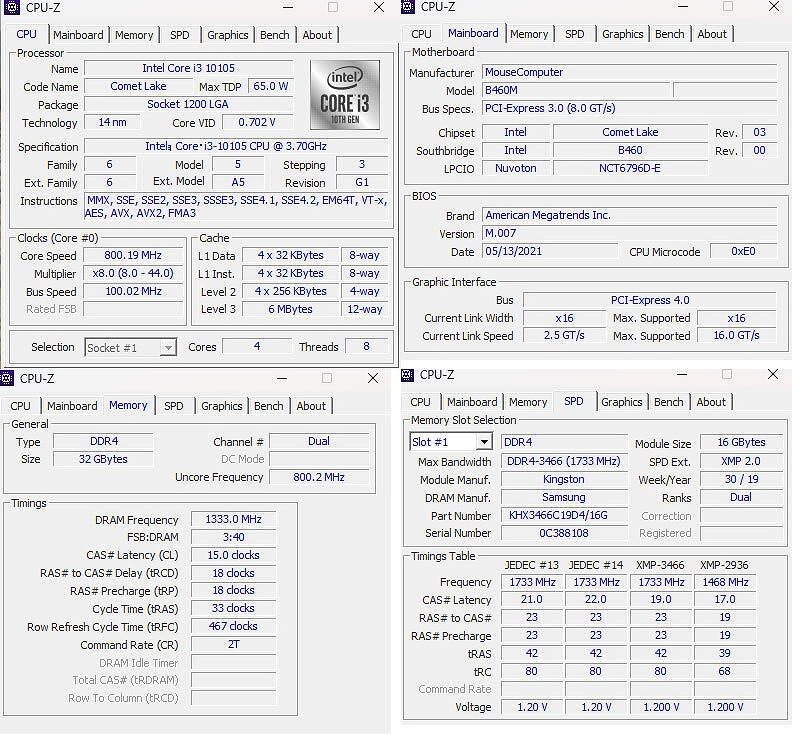Click the CAS# Latency value 15.0 clocks
The width and height of the screenshot is (792, 734).
(233, 555)
